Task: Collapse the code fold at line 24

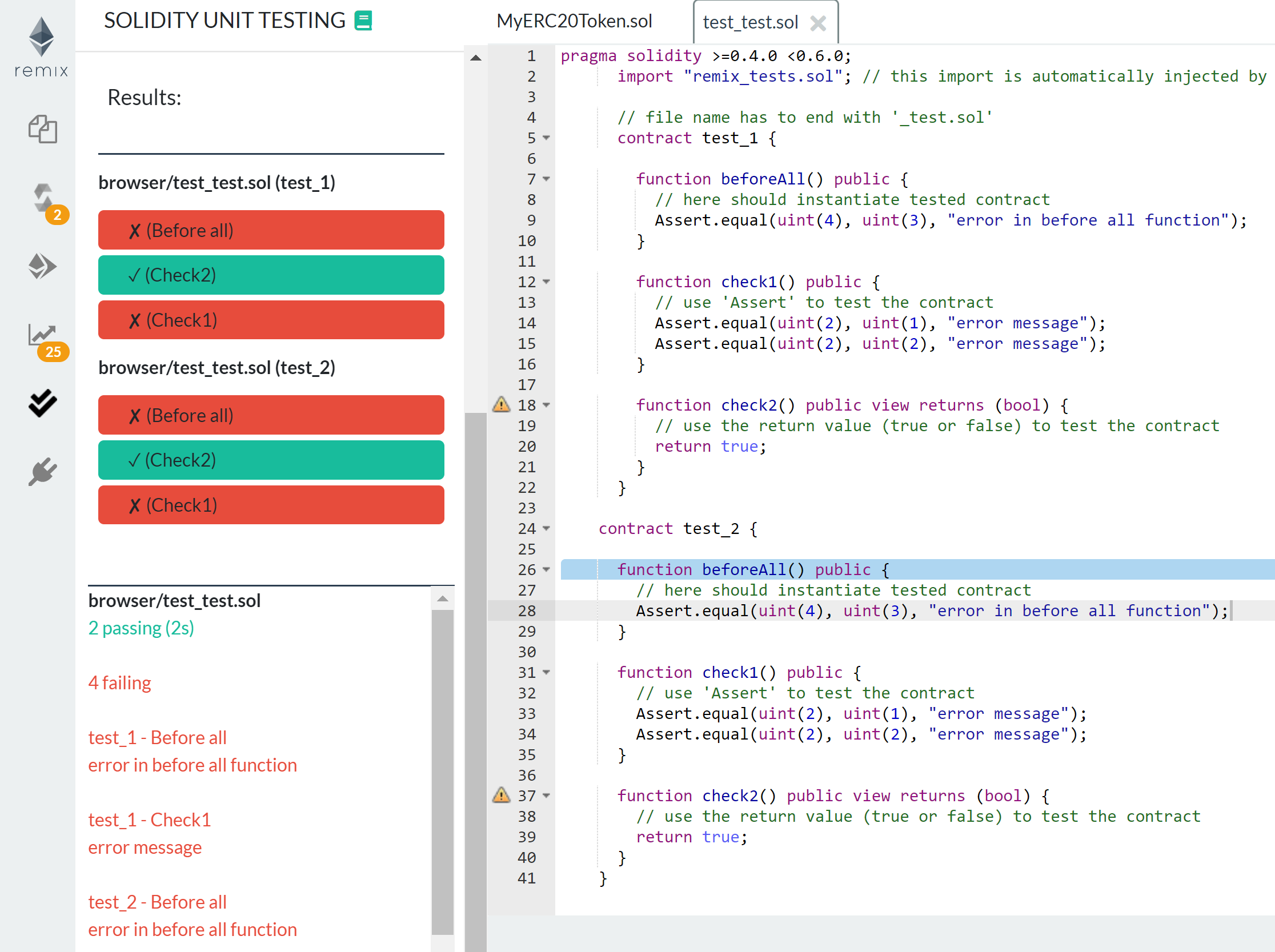Action: 547,528
